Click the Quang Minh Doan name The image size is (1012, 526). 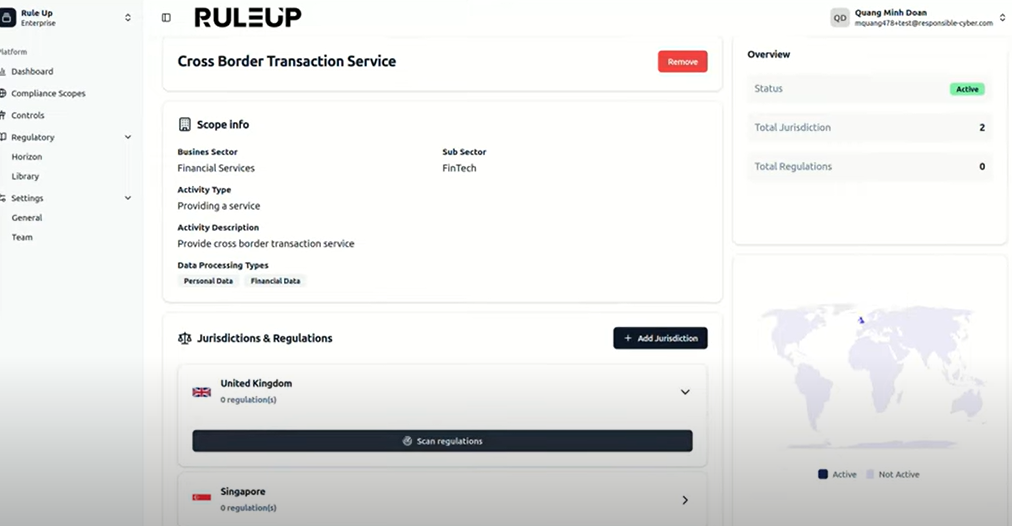(891, 12)
